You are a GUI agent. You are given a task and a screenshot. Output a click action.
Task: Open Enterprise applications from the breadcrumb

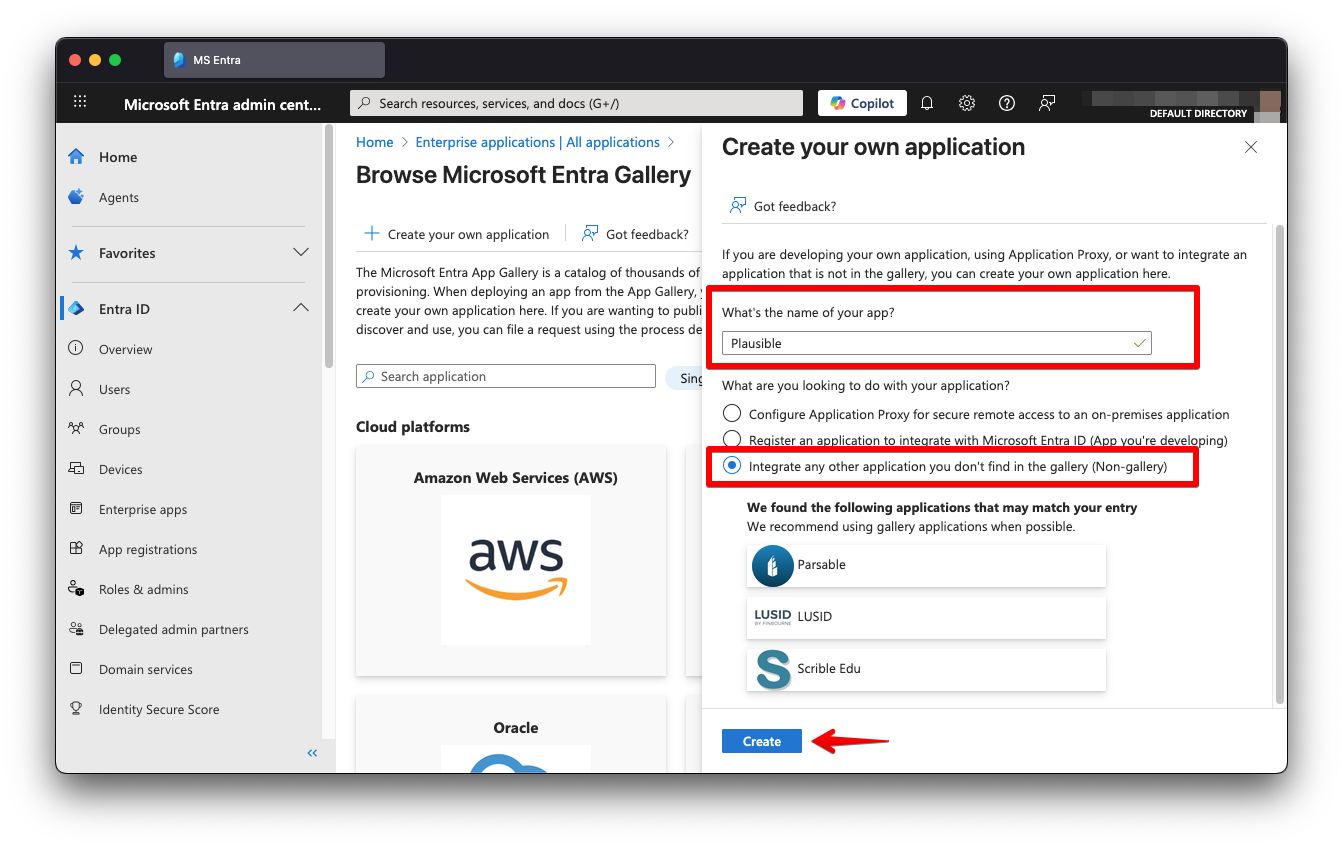(x=537, y=142)
